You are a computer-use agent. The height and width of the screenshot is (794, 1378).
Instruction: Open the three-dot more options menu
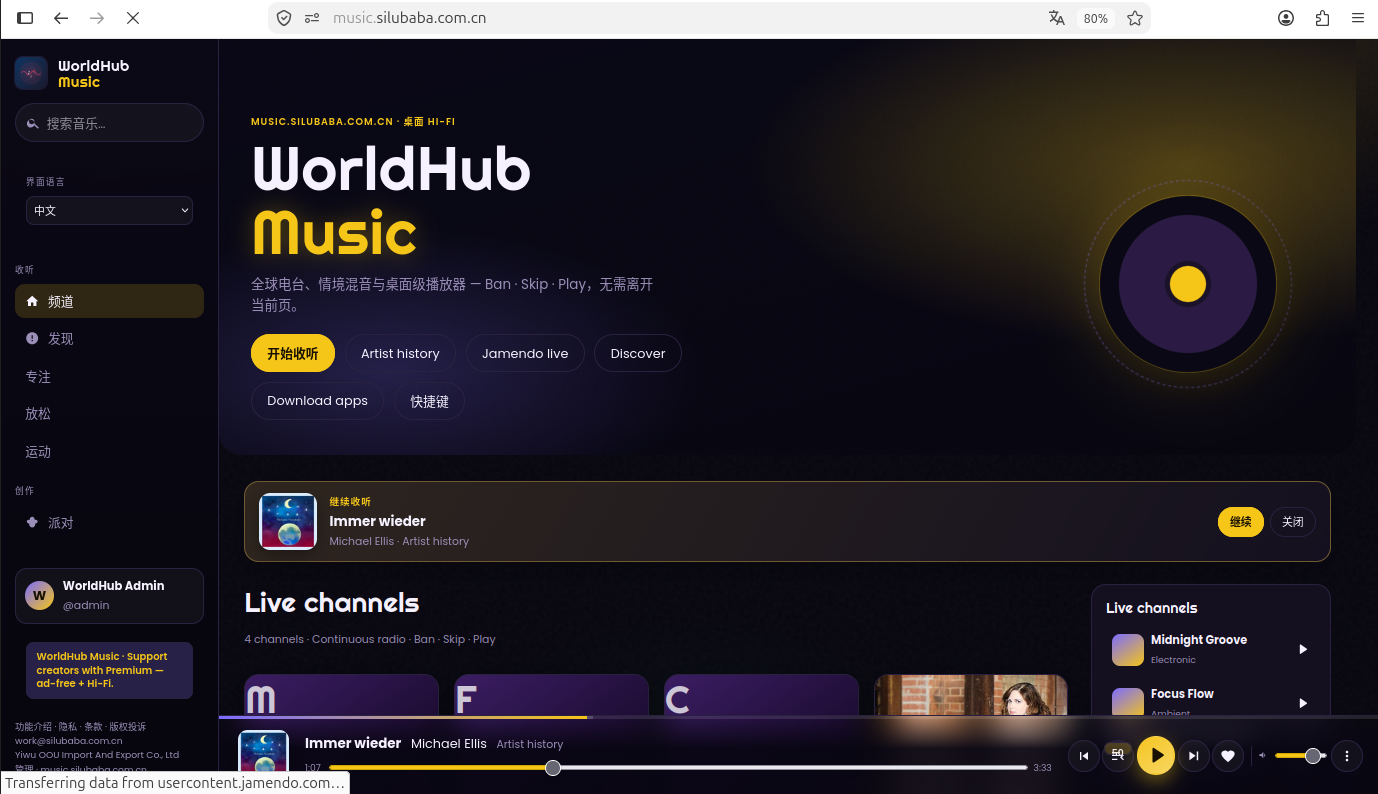coord(1347,756)
